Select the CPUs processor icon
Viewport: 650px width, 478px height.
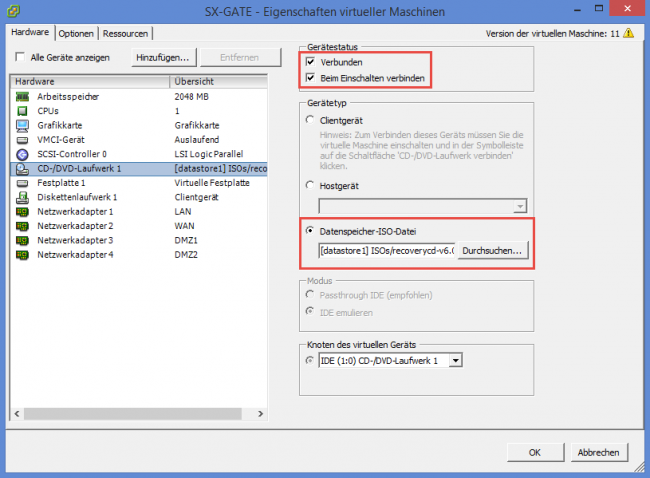[23, 111]
